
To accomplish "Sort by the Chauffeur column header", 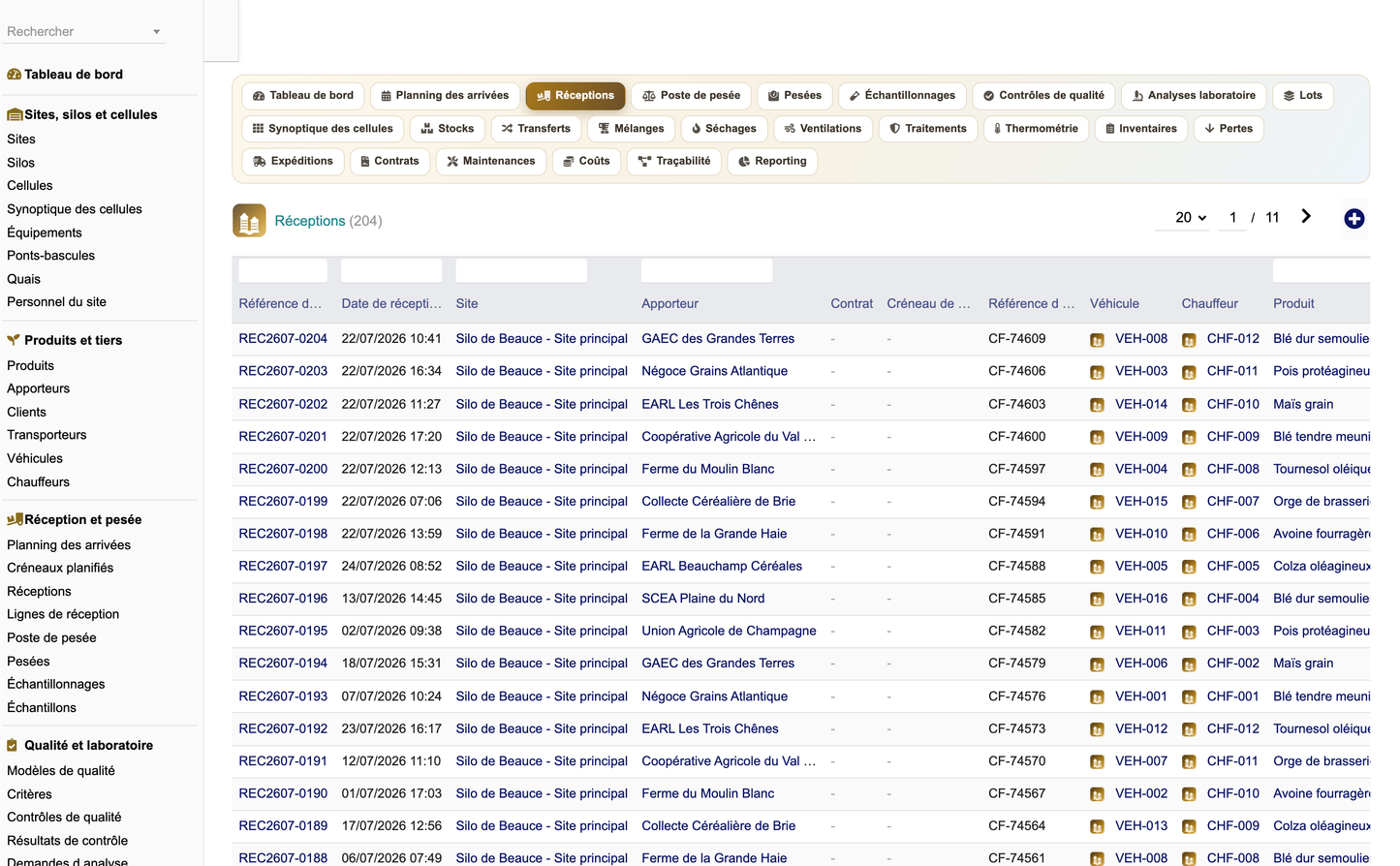I will pos(1209,304).
